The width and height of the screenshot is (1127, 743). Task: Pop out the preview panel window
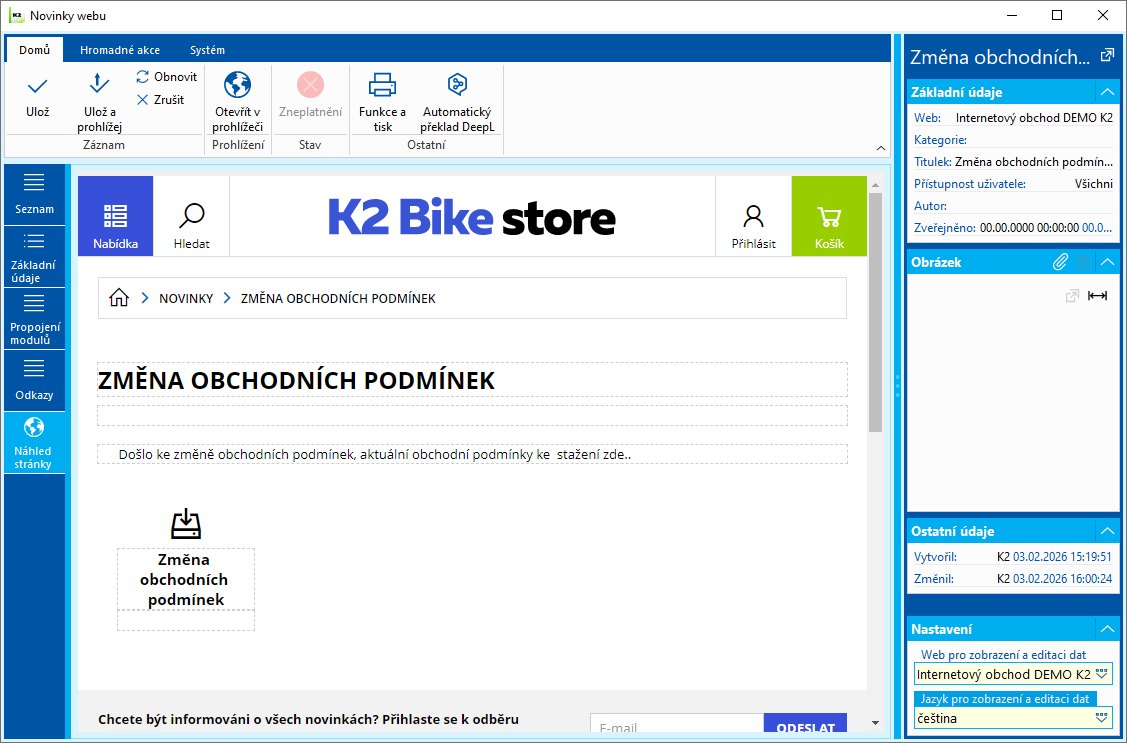(1107, 55)
